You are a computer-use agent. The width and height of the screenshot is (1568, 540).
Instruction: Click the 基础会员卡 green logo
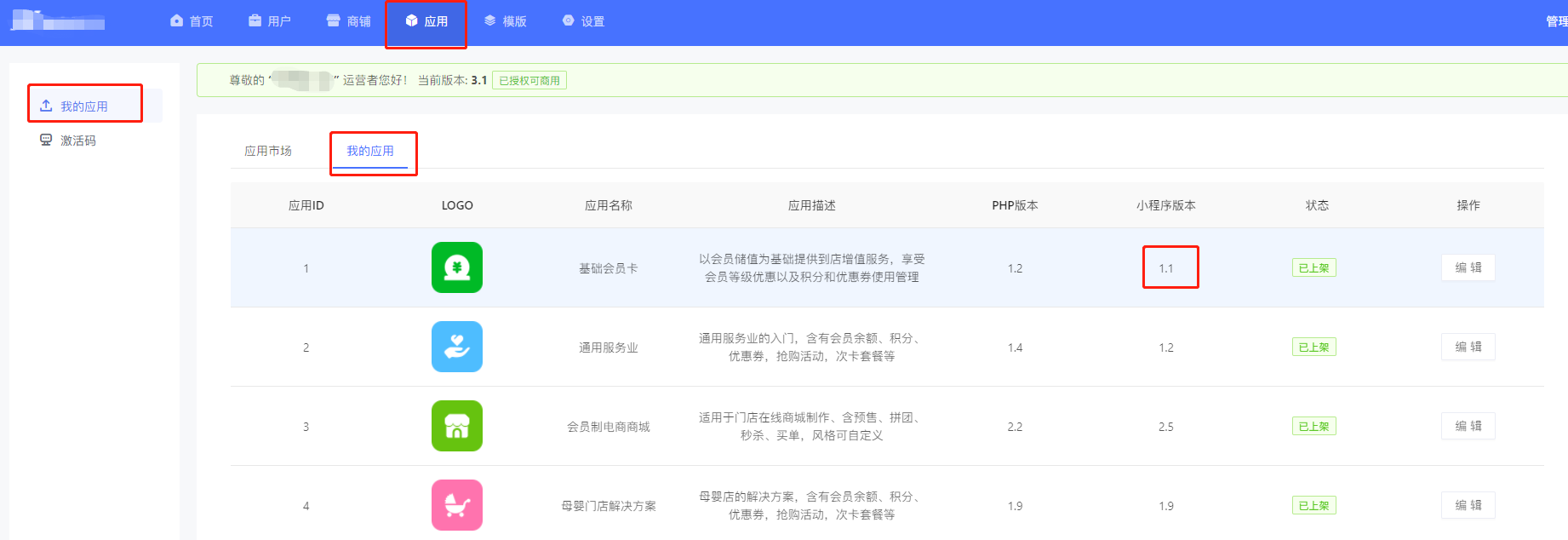pos(457,267)
